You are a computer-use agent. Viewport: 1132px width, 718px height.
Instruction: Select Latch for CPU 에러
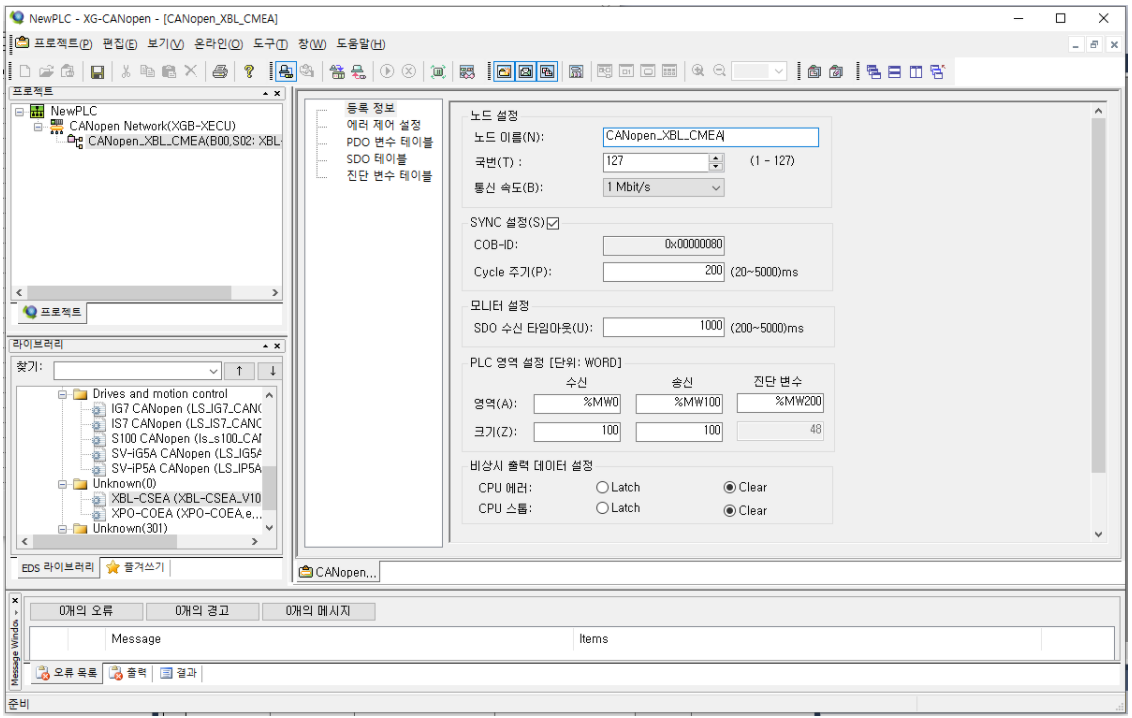click(601, 487)
